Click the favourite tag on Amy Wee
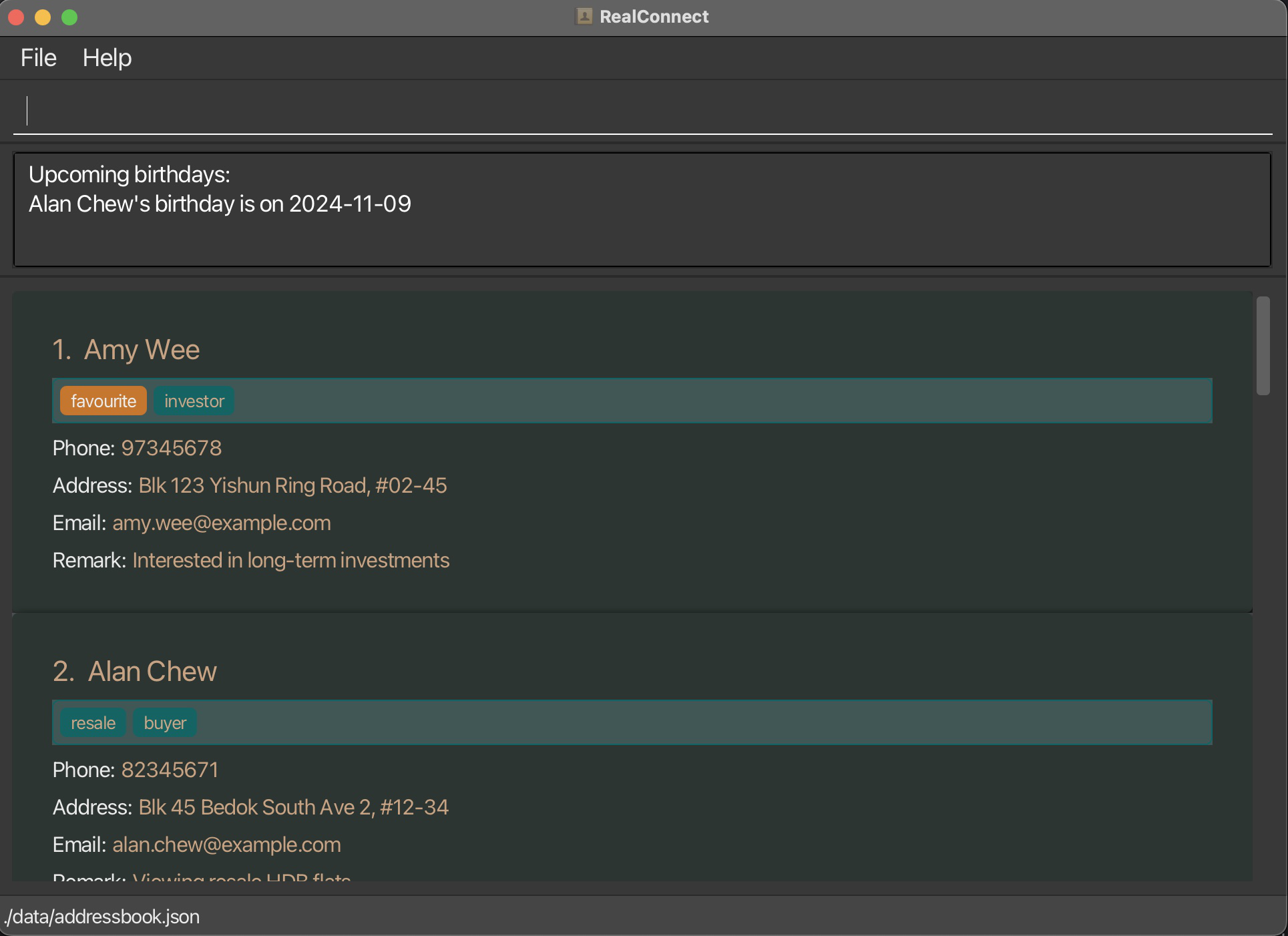 [x=103, y=401]
